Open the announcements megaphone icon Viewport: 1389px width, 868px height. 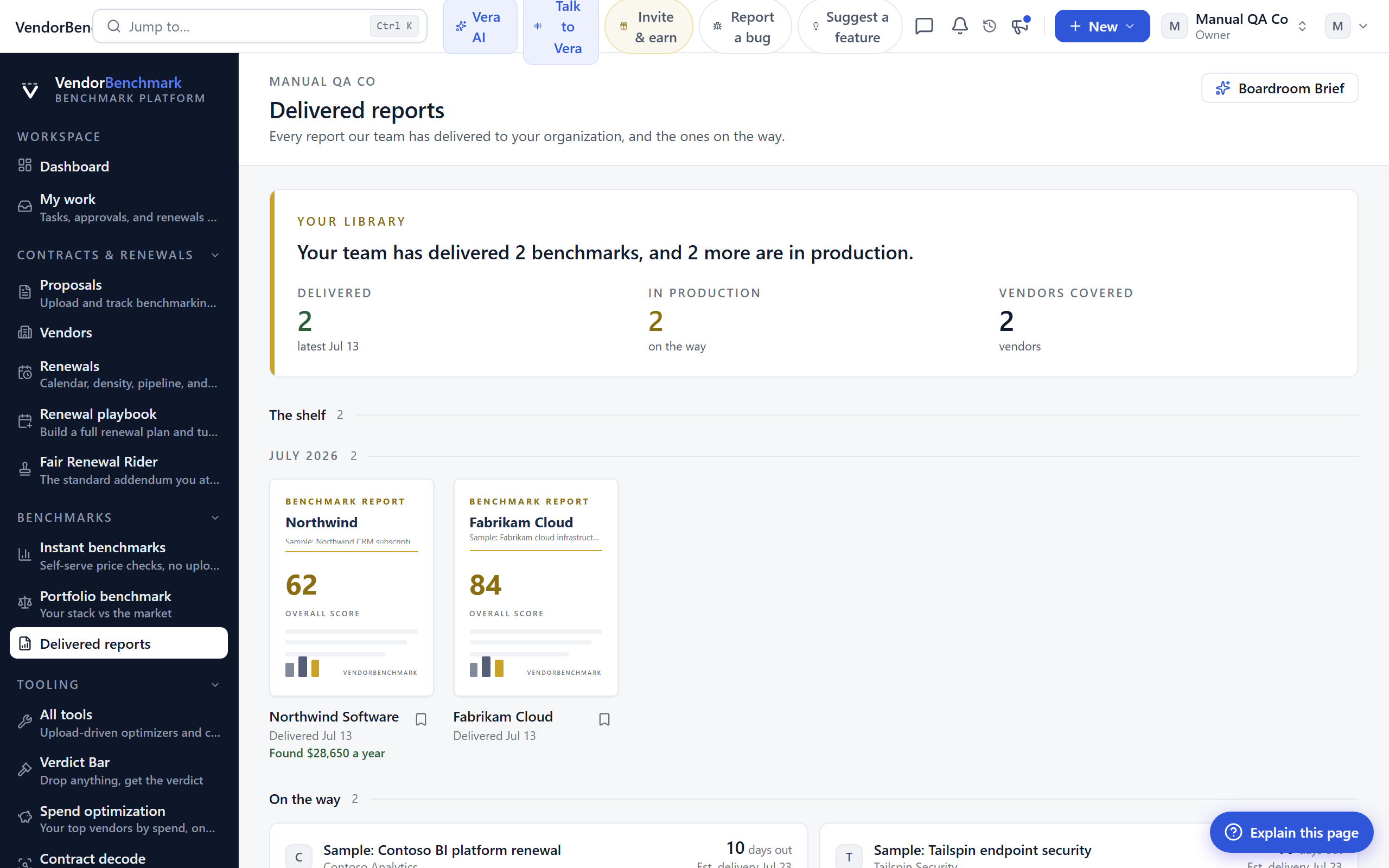click(x=1020, y=27)
